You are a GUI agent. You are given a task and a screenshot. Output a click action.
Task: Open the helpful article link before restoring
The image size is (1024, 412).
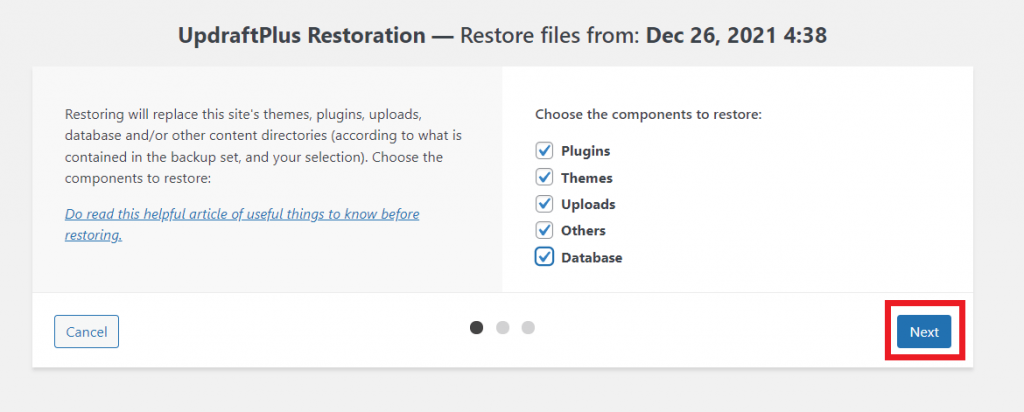pyautogui.click(x=242, y=224)
